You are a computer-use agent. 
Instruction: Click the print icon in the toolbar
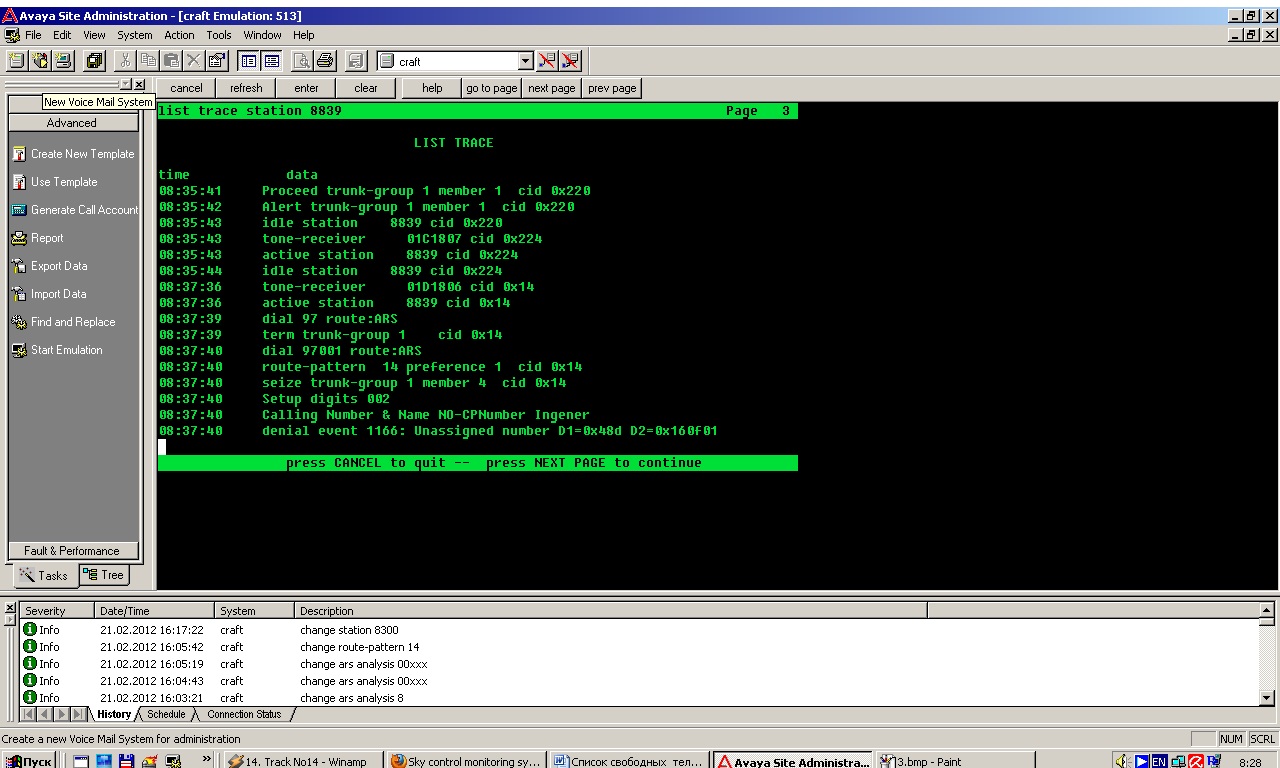(325, 61)
